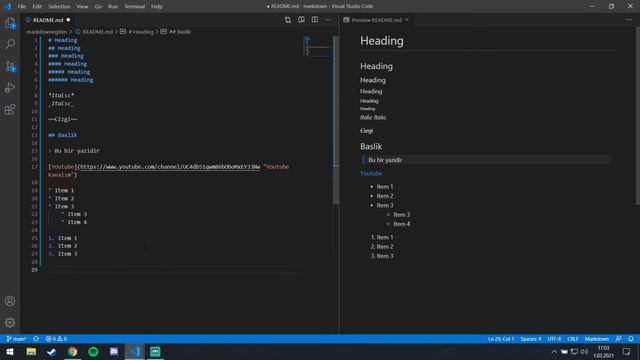Open Windows Action Center notifications
Image resolution: width=640 pixels, height=360 pixels.
627,351
